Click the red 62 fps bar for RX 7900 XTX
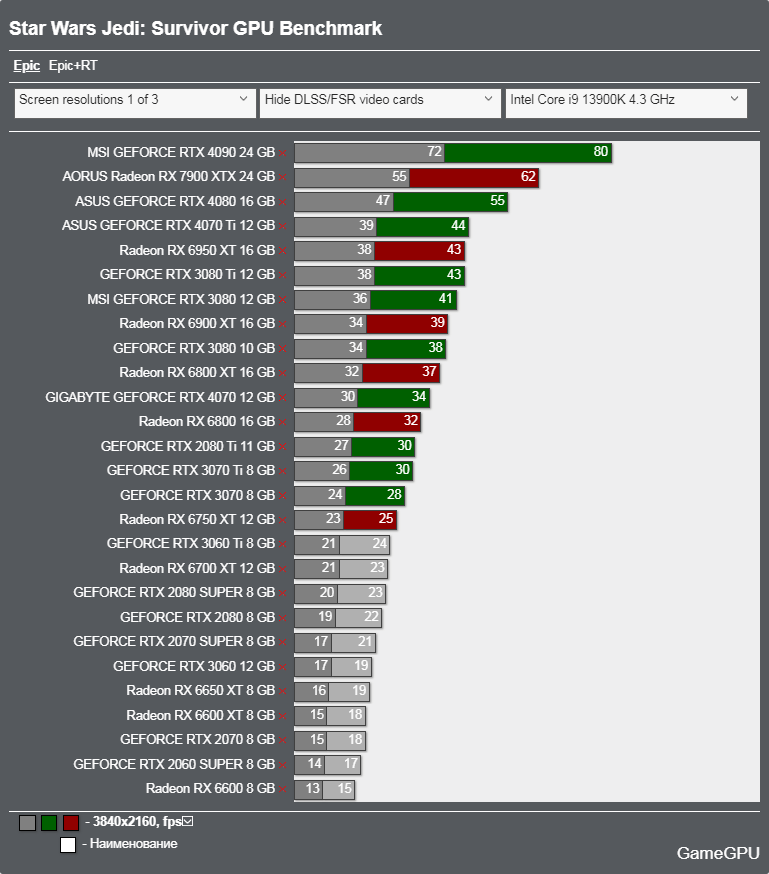 tap(474, 177)
